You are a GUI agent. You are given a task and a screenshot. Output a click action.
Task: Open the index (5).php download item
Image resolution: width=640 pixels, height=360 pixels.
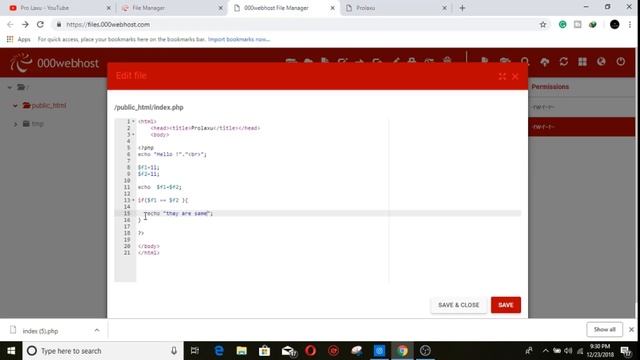tap(40, 331)
